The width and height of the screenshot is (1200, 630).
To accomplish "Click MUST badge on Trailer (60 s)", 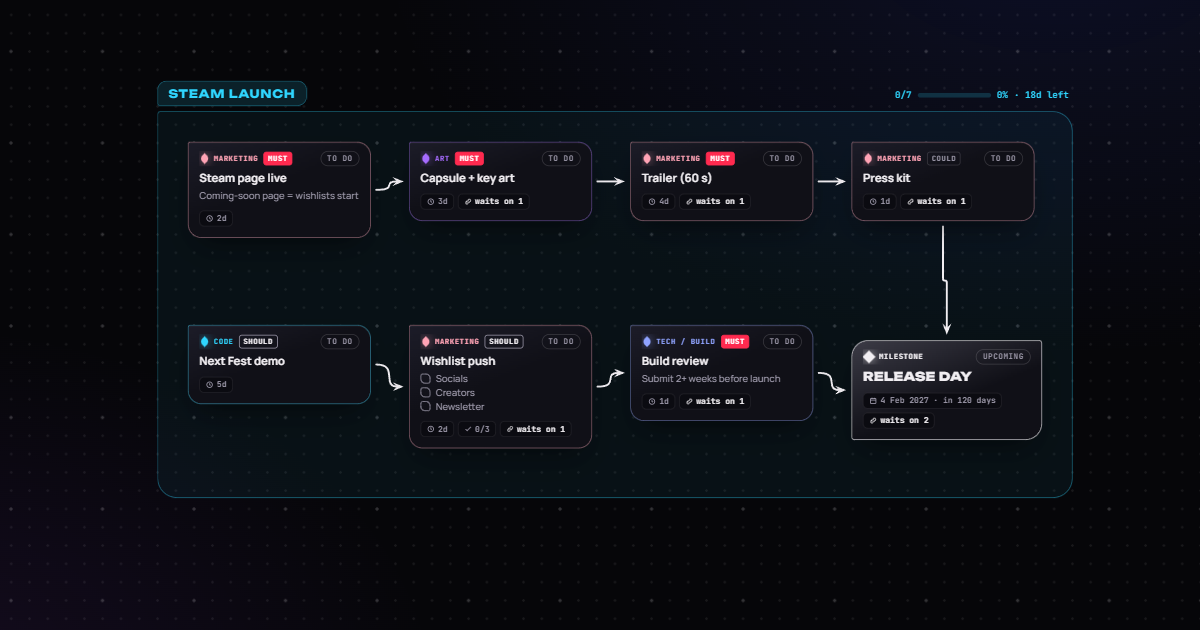I will [720, 158].
